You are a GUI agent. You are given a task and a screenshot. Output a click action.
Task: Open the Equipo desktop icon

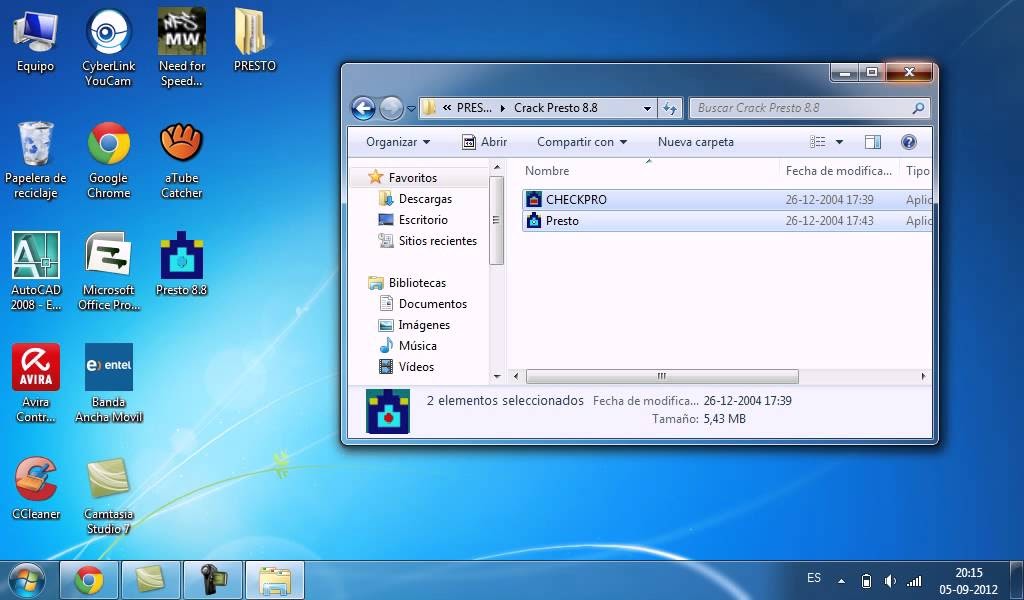35,41
